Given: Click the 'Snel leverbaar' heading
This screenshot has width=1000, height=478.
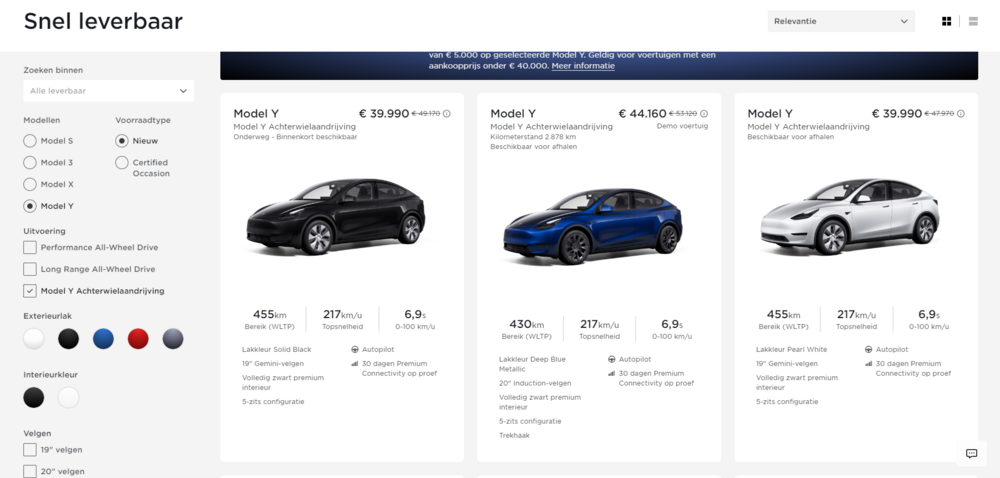Looking at the screenshot, I should (103, 21).
